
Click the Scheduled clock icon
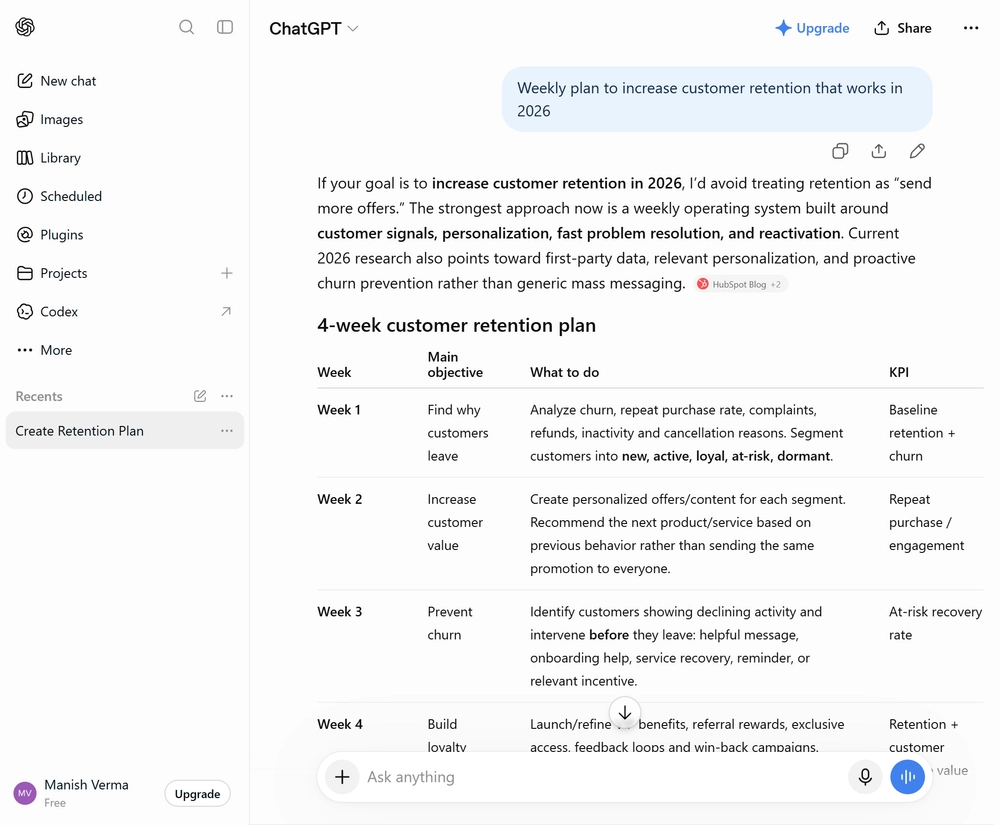(25, 196)
